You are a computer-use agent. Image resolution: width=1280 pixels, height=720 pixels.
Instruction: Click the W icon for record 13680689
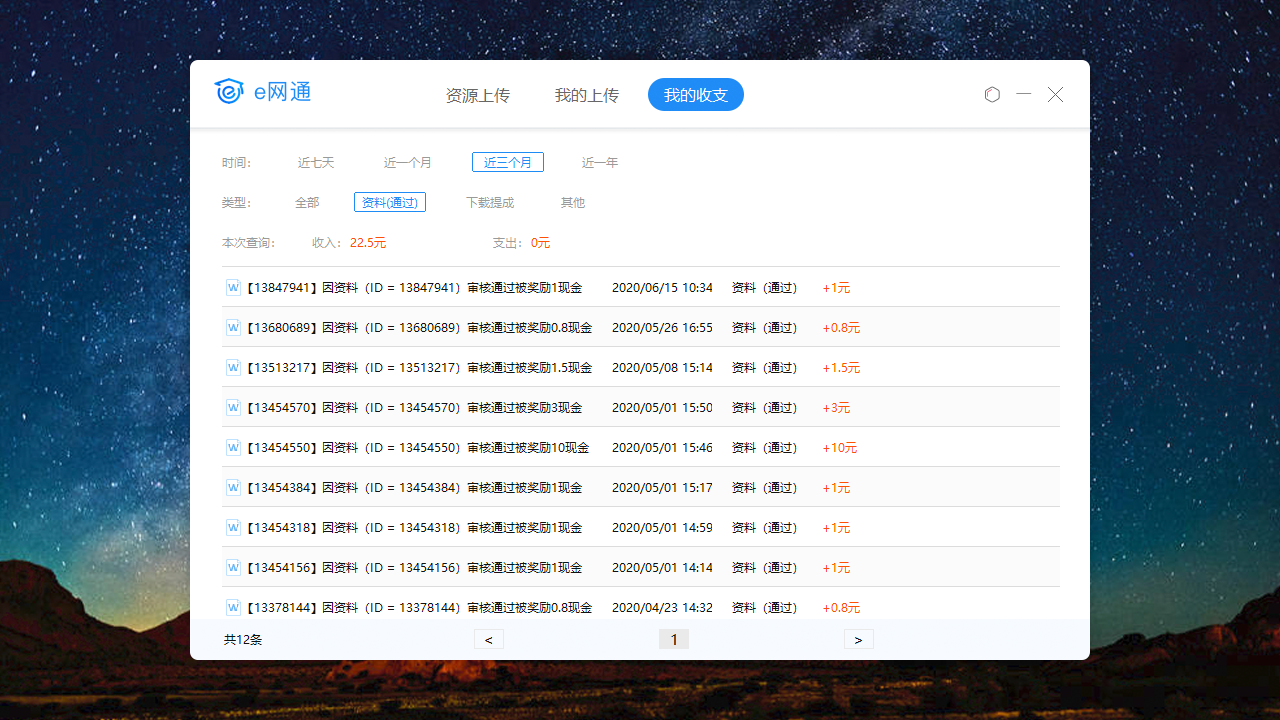click(x=233, y=327)
